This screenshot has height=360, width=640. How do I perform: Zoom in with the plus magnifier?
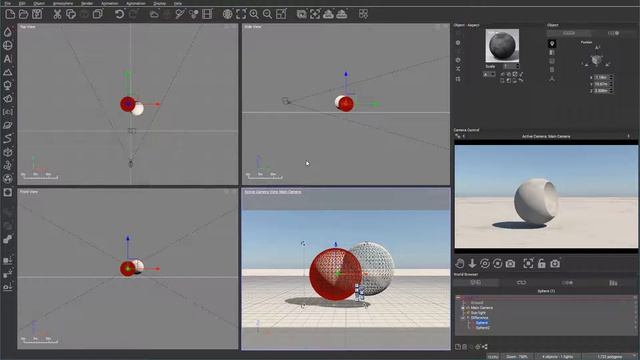click(x=254, y=14)
